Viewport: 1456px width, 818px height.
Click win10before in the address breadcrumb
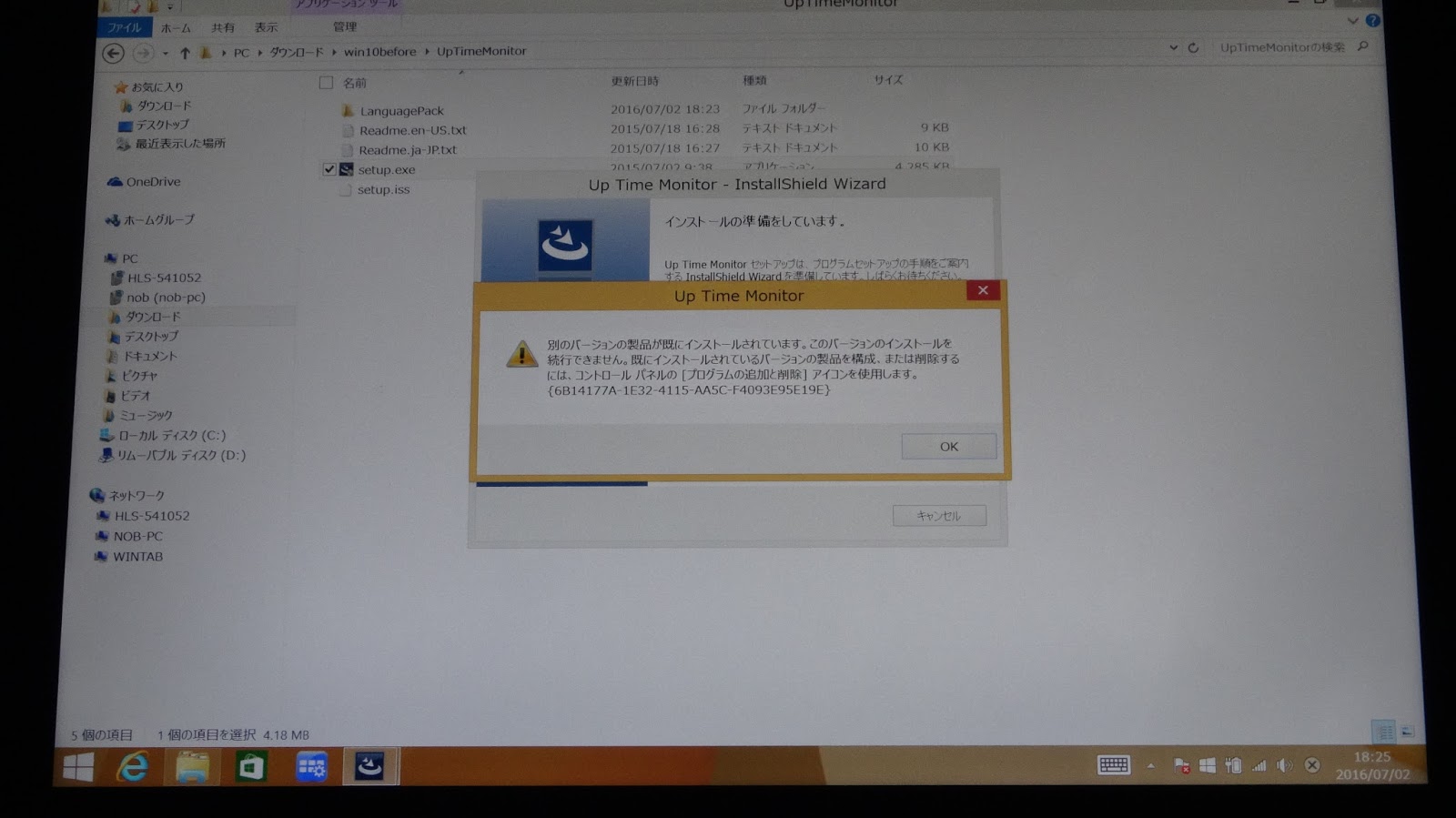(x=379, y=52)
